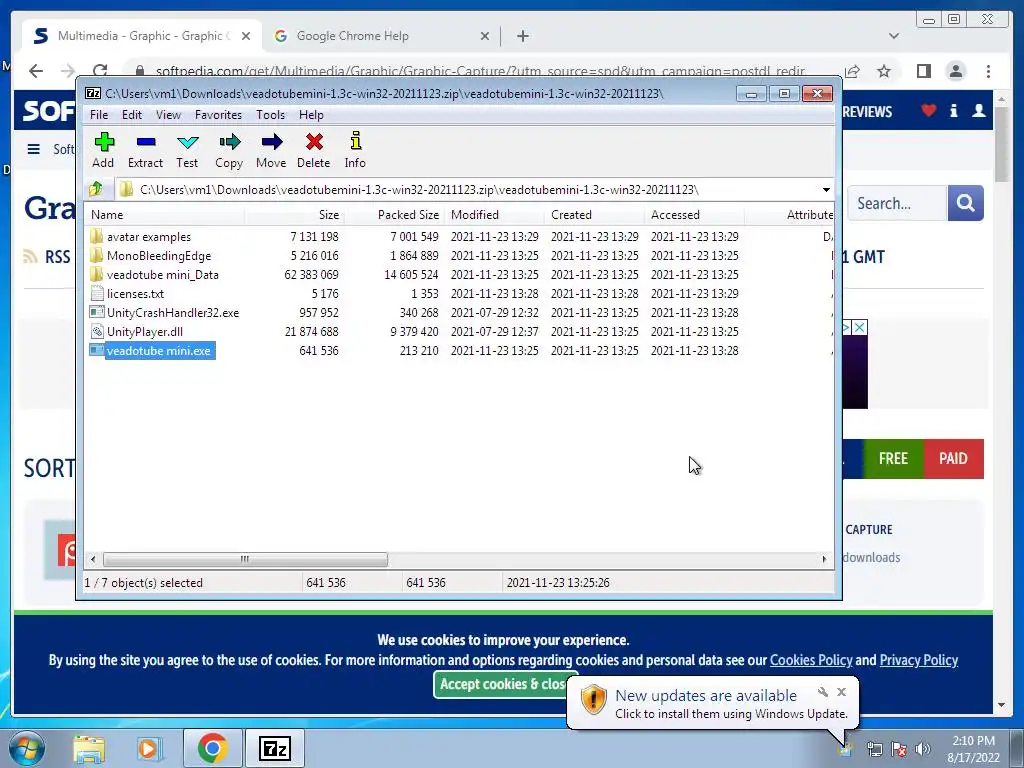Open the Softpedia hamburger menu

point(34,149)
